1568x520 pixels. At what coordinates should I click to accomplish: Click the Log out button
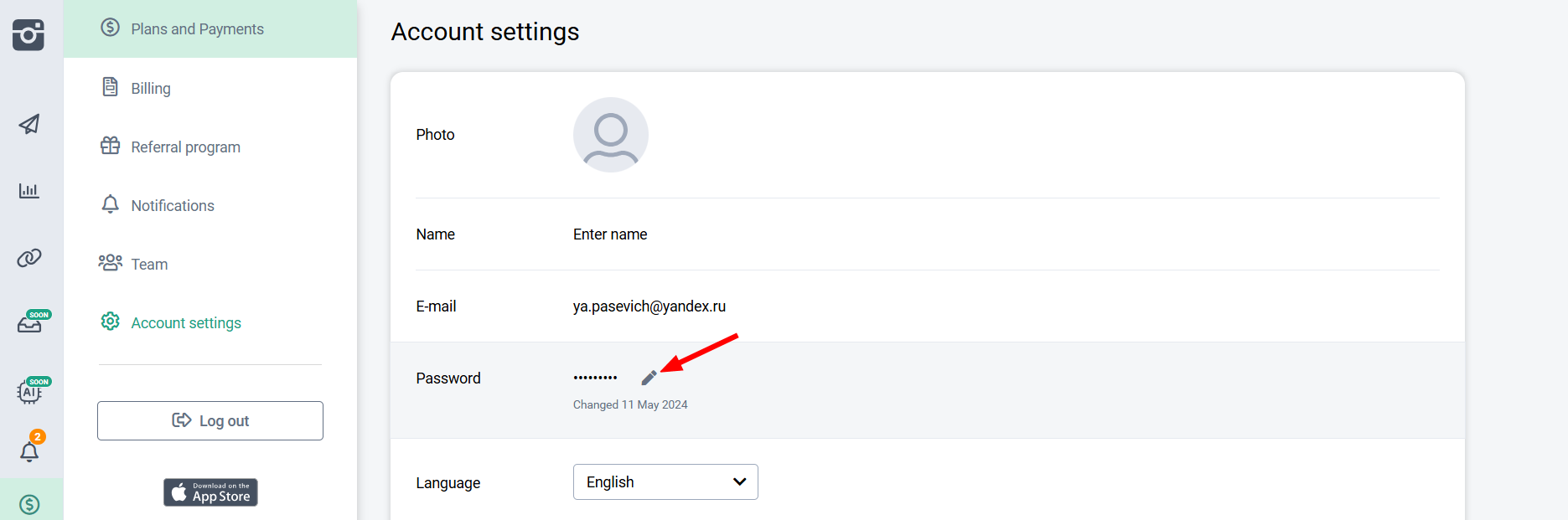point(210,420)
